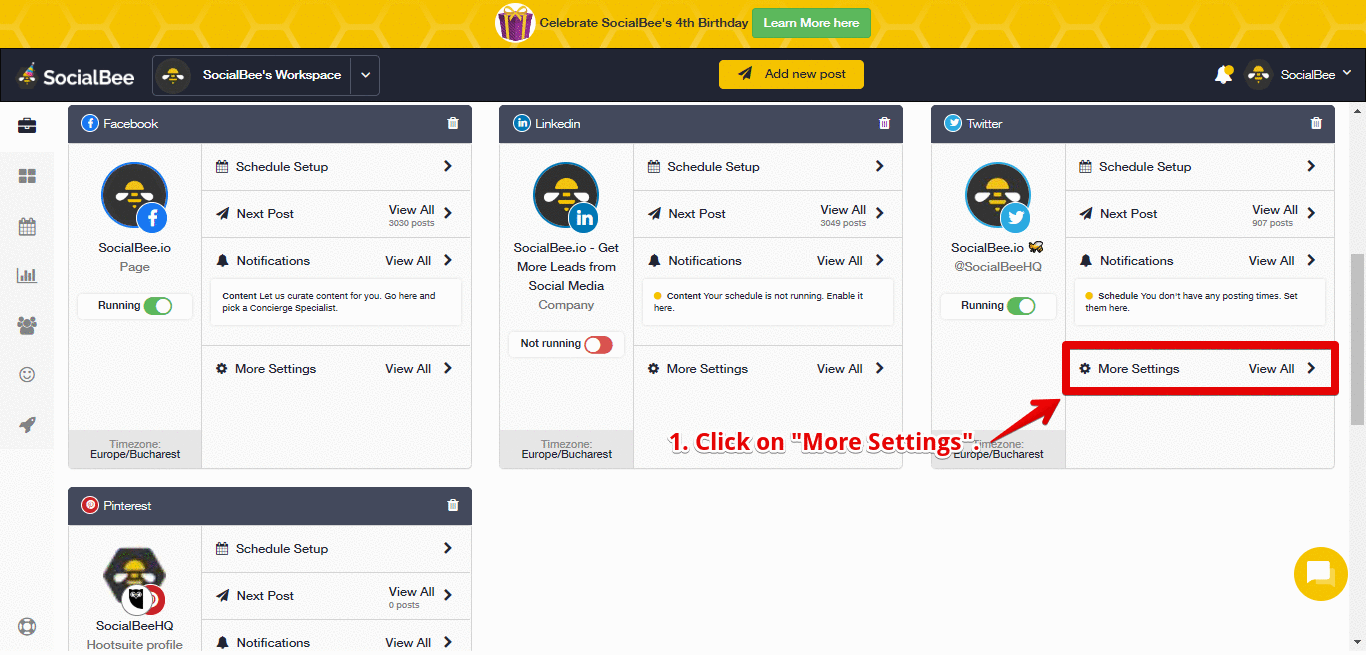Delete the Twitter profile with trash icon
This screenshot has width=1366, height=655.
[x=1316, y=124]
